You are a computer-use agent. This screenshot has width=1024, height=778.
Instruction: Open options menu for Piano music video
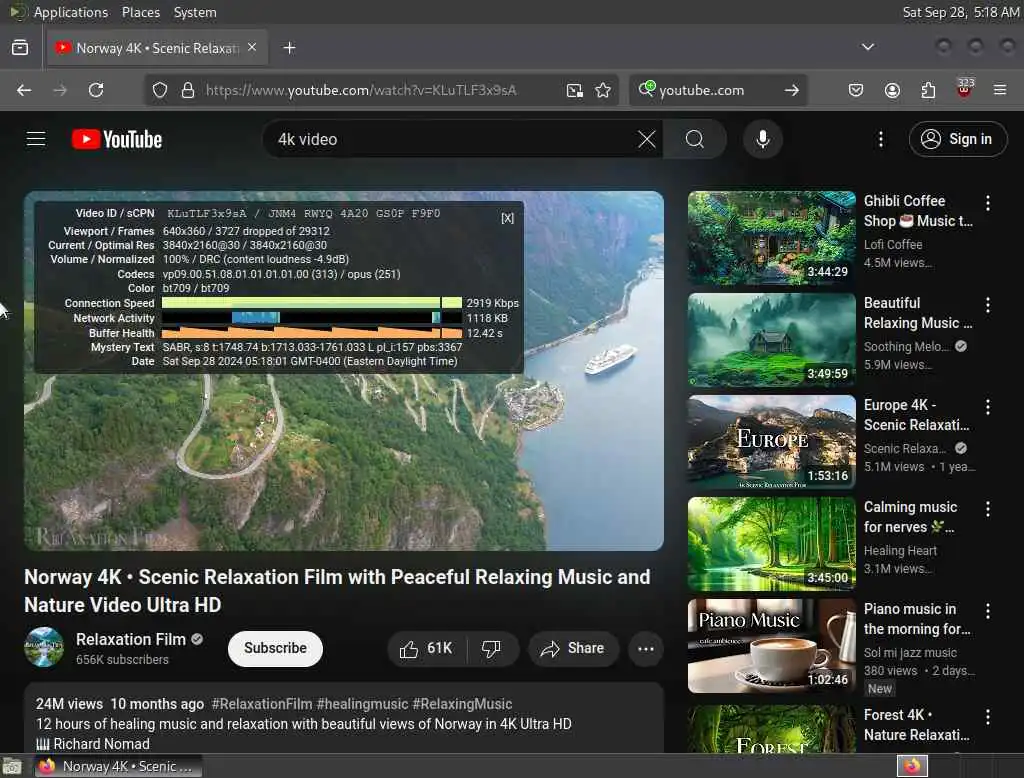point(987,611)
